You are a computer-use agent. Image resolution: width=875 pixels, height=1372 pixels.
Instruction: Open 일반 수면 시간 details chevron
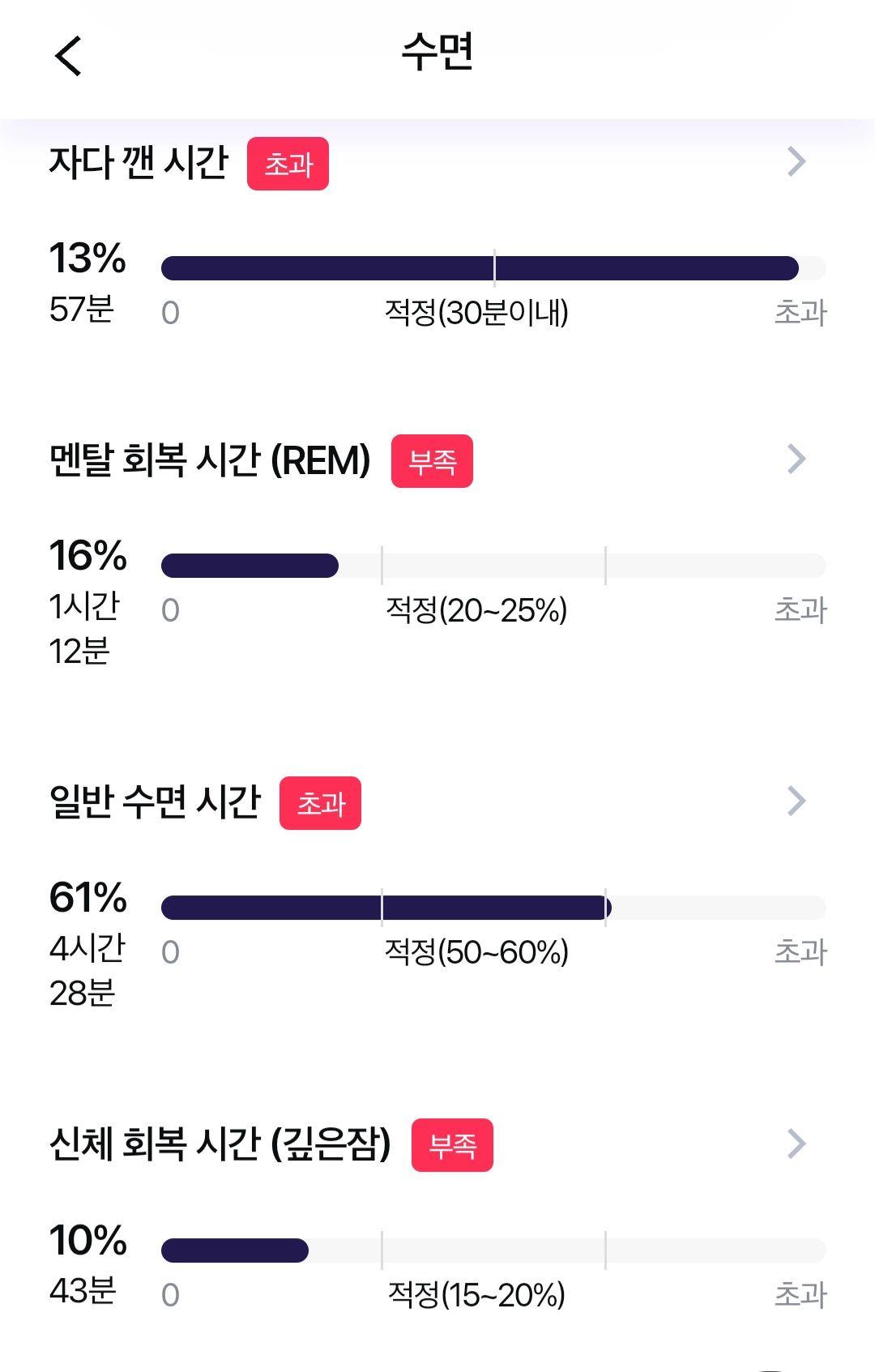(x=796, y=801)
